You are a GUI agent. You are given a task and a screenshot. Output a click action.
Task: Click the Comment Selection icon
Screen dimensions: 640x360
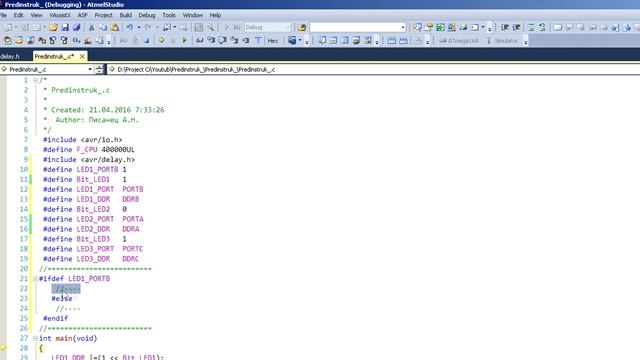[x=531, y=27]
